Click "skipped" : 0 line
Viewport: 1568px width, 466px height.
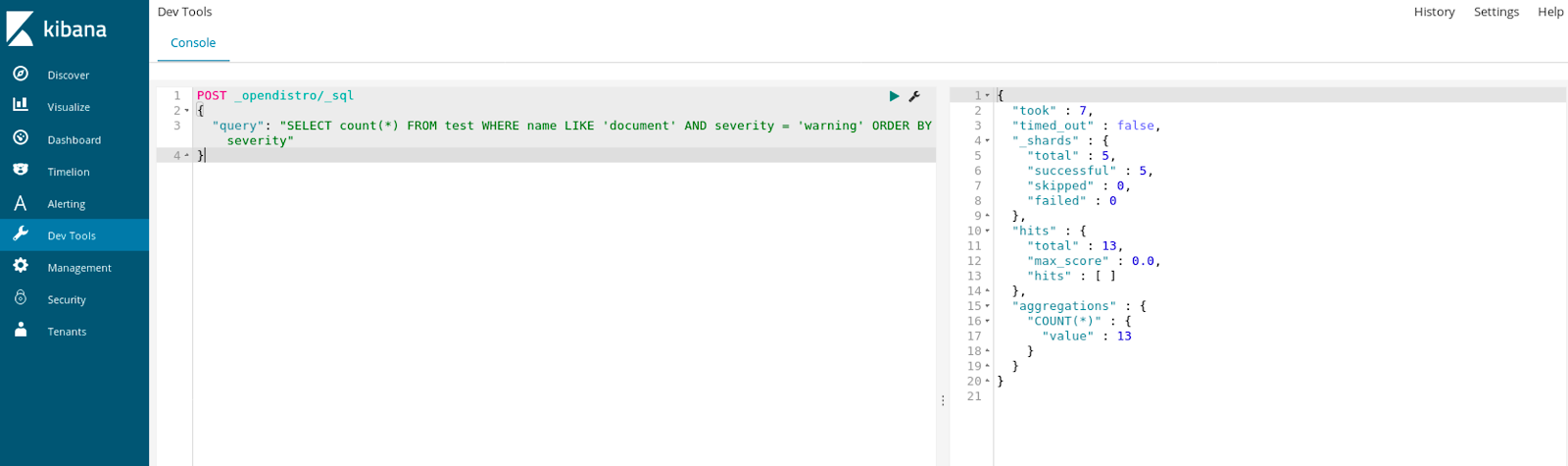coord(1079,185)
